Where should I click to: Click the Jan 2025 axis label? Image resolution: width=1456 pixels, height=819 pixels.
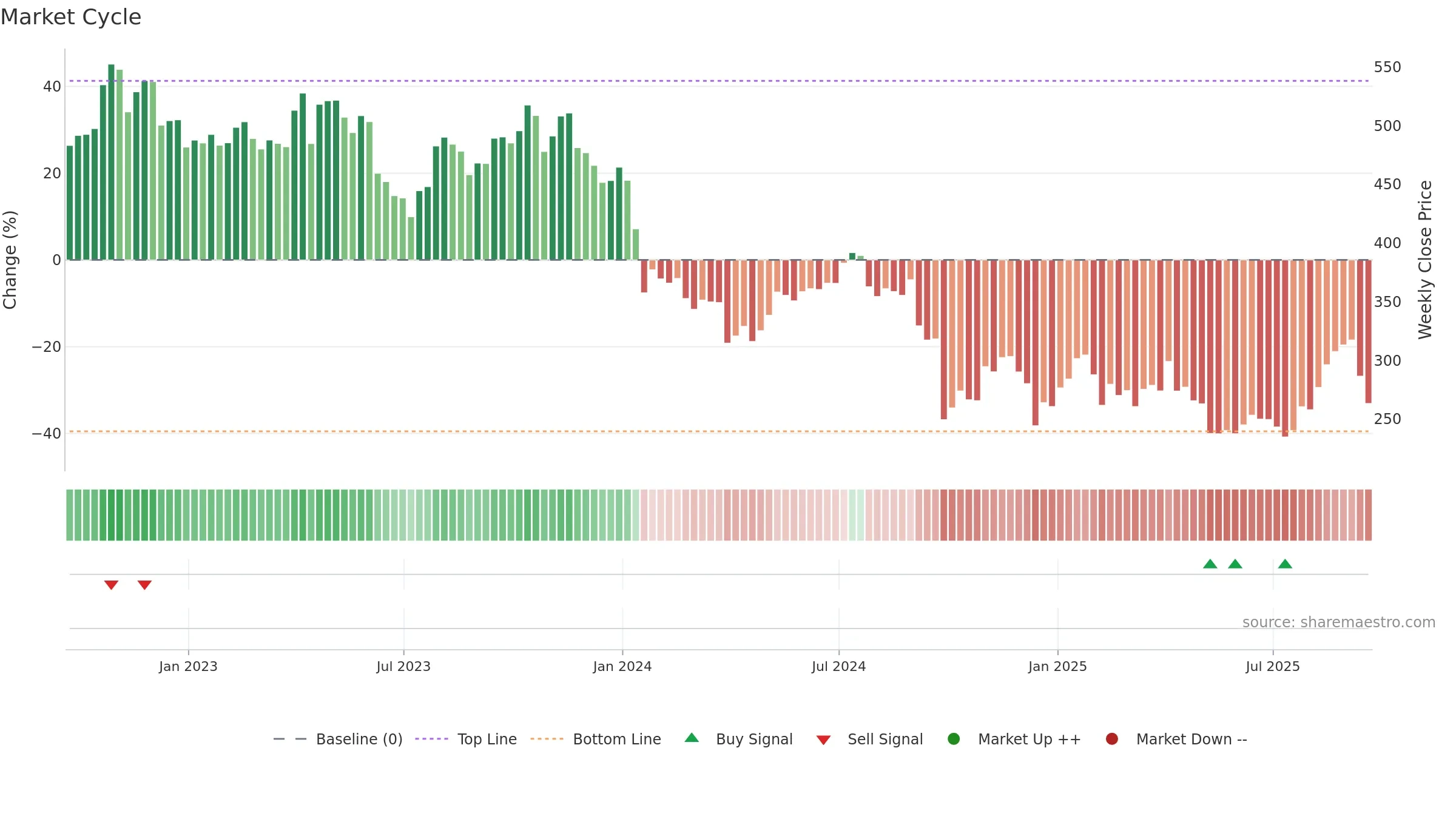pyautogui.click(x=1057, y=667)
